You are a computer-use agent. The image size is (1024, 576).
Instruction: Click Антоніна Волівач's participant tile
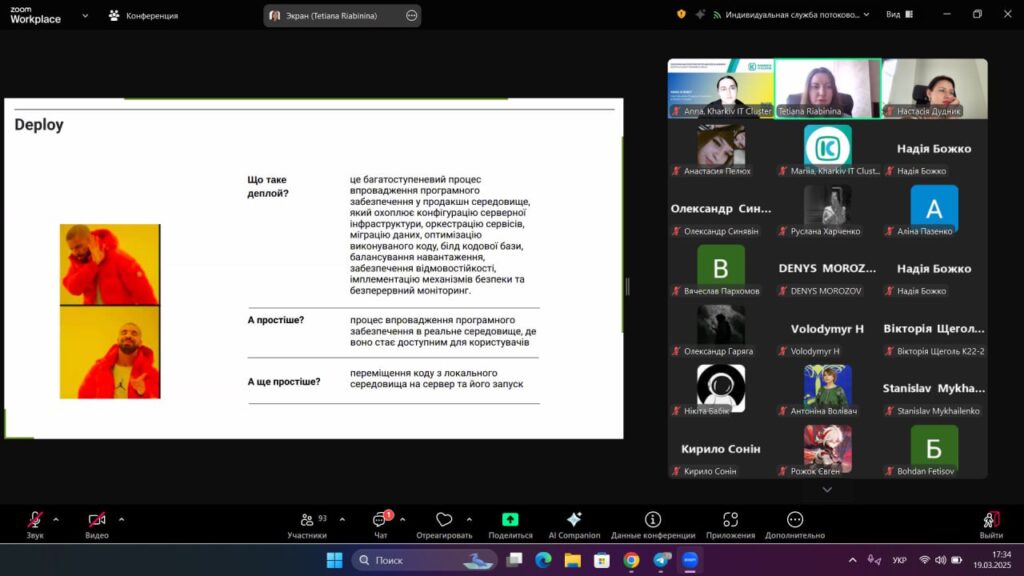(827, 389)
